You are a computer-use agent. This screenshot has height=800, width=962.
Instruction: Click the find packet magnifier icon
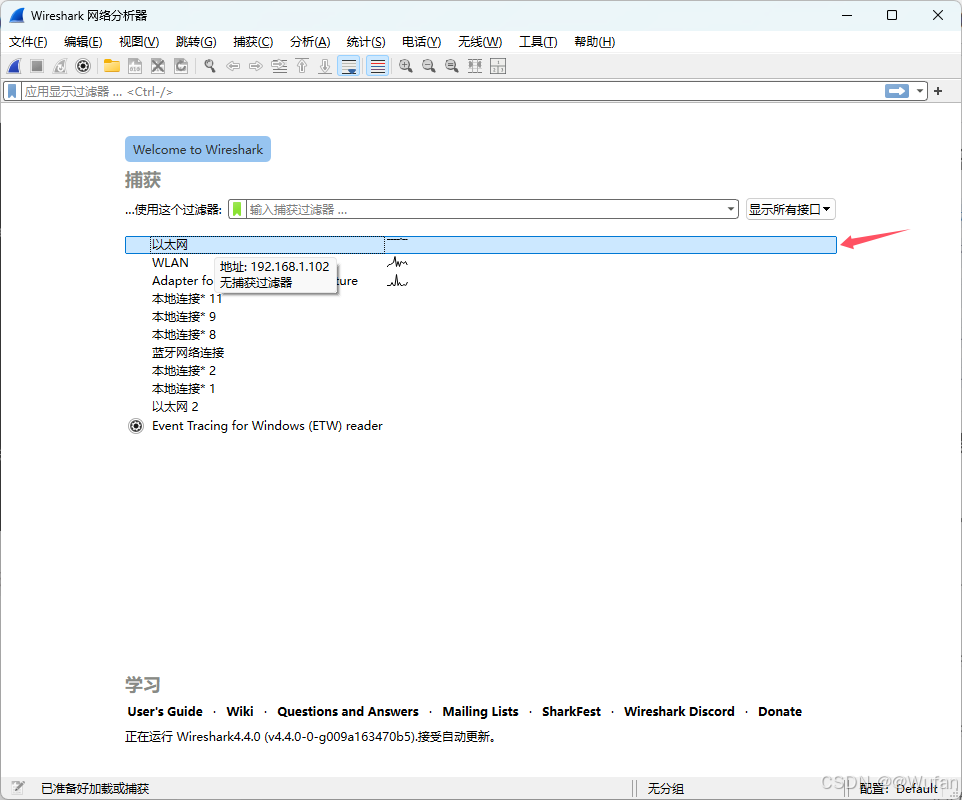click(x=210, y=66)
